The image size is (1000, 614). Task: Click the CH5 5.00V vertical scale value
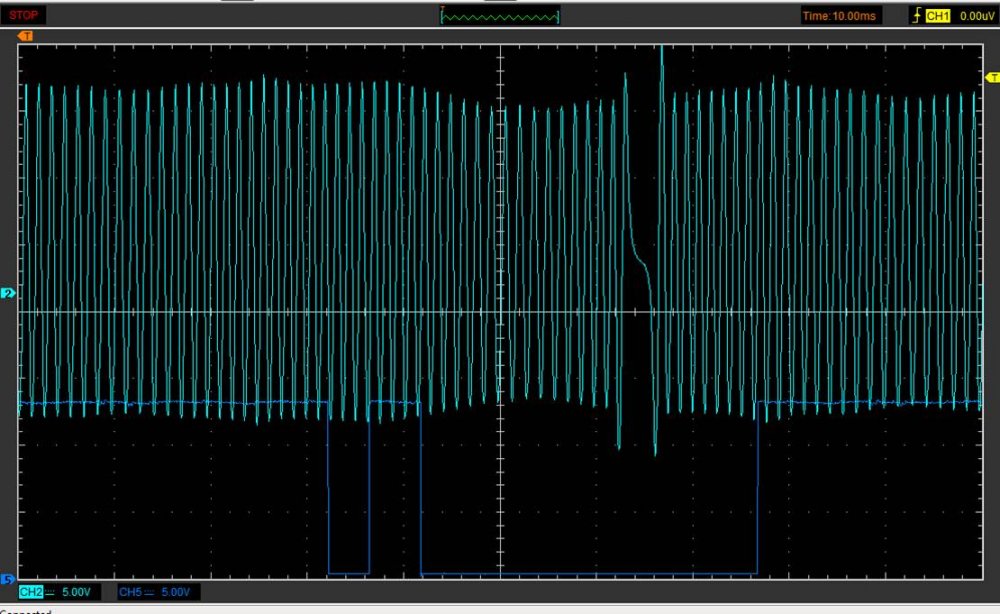point(177,593)
